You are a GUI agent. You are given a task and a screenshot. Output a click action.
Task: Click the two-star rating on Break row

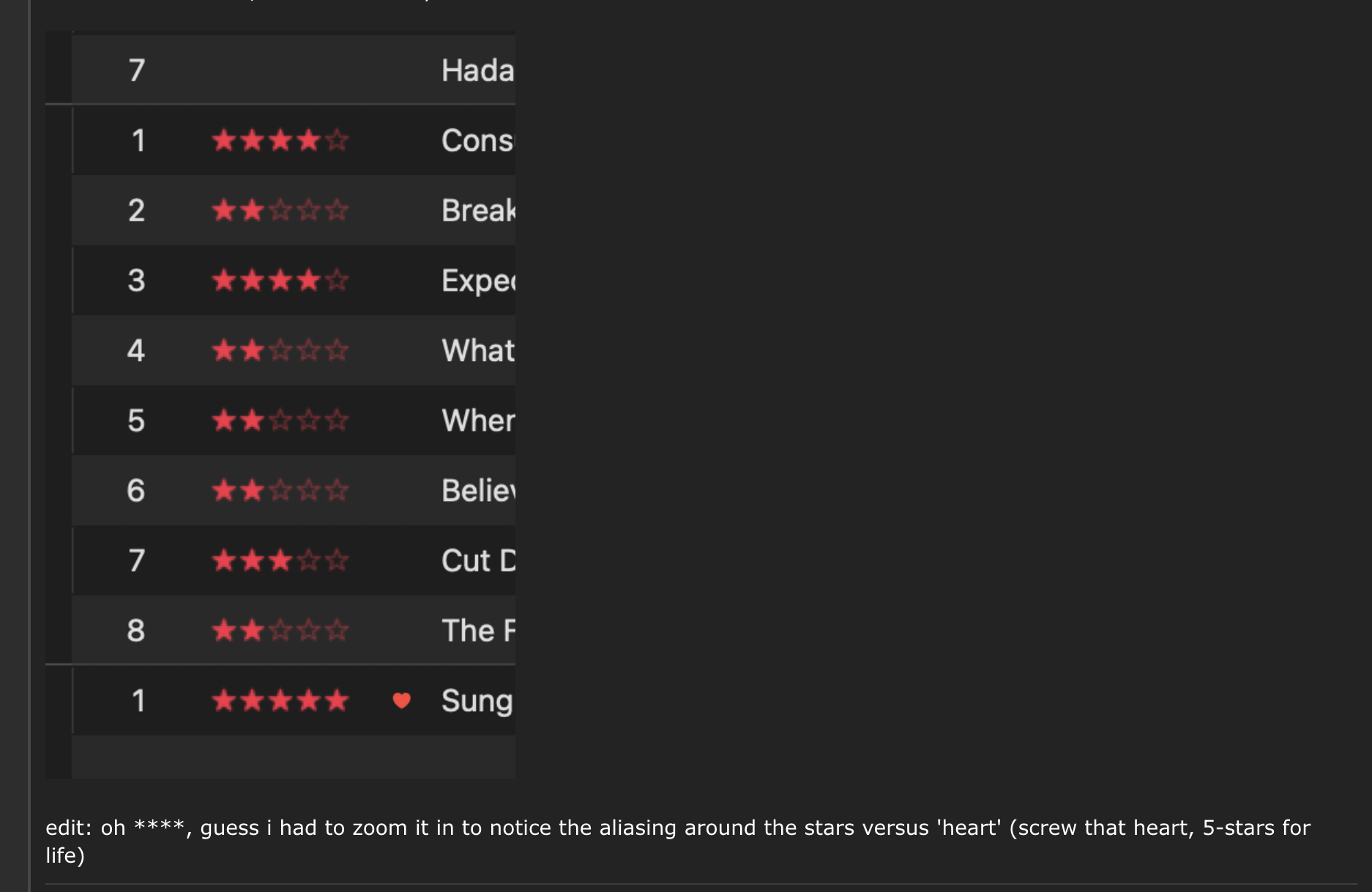tap(280, 210)
